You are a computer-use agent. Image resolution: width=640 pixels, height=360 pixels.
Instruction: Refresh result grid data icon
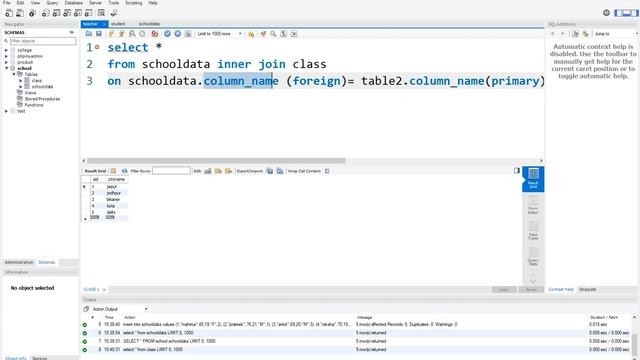click(124, 171)
